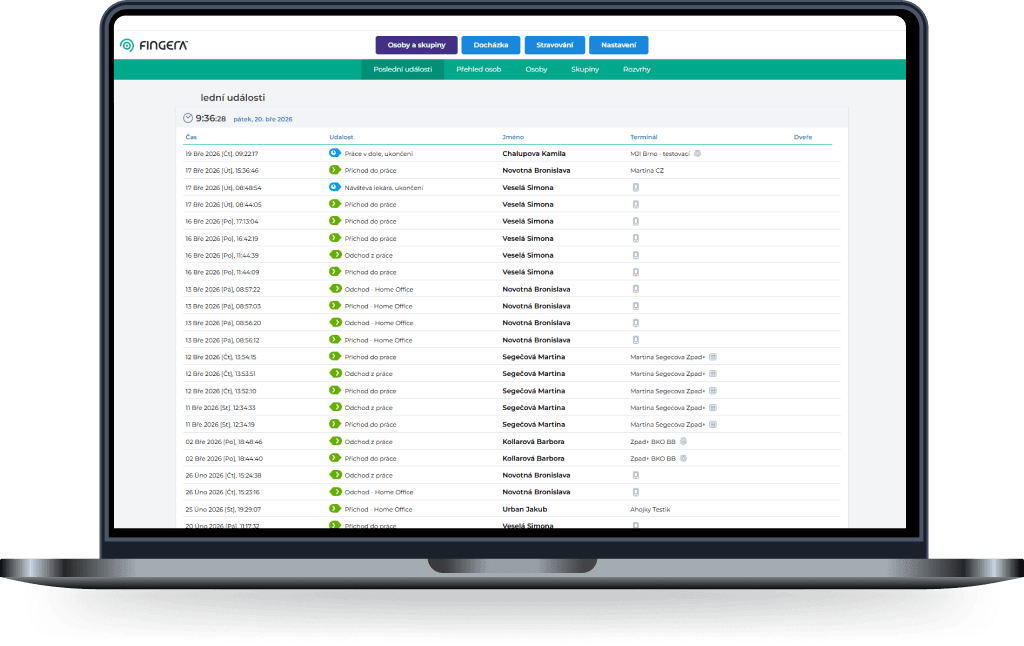The height and width of the screenshot is (646, 1024).
Task: Switch to the Přehled osob tab
Action: pos(478,70)
